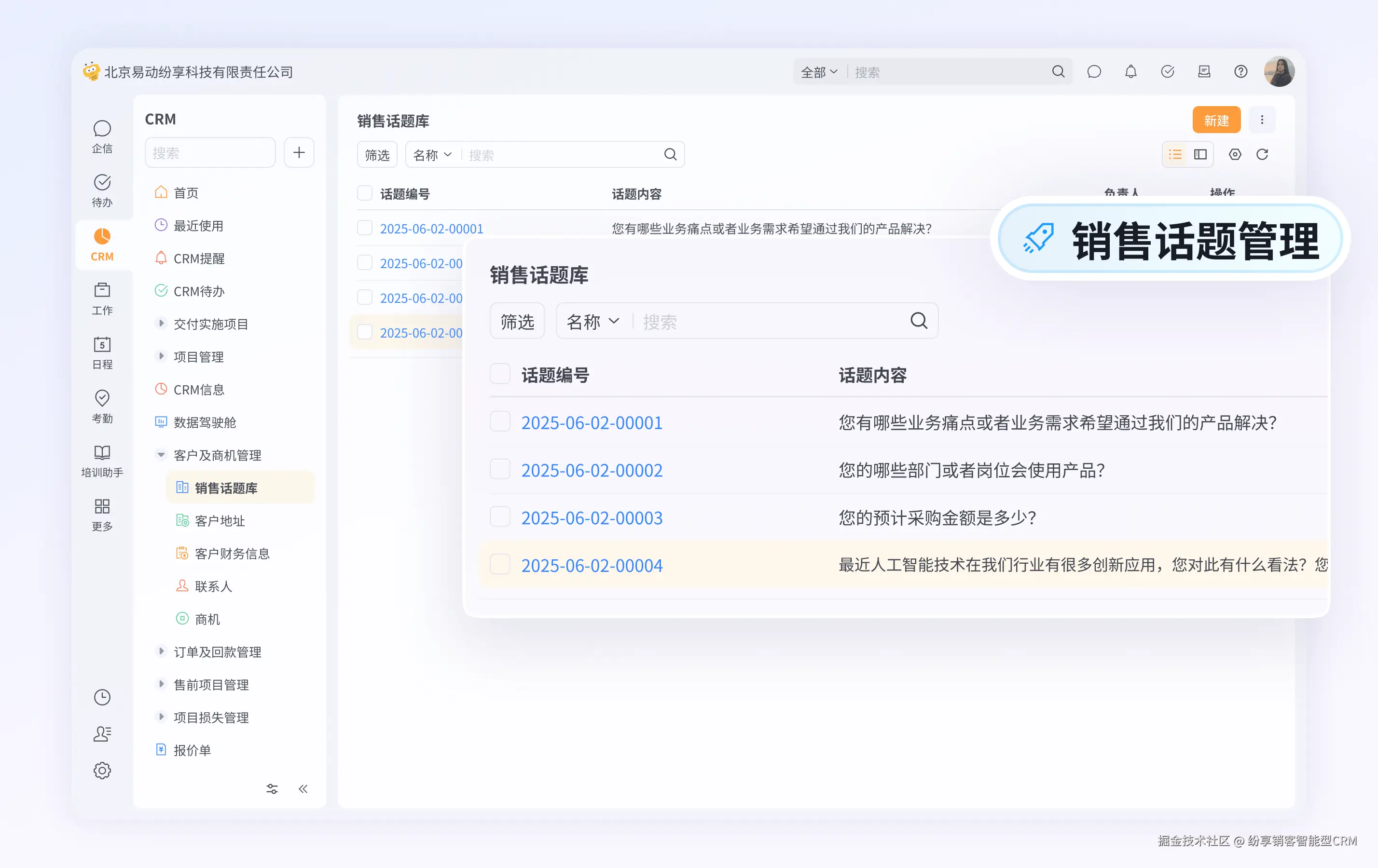
Task: Click the gear settings icon in sidebar
Action: (102, 770)
